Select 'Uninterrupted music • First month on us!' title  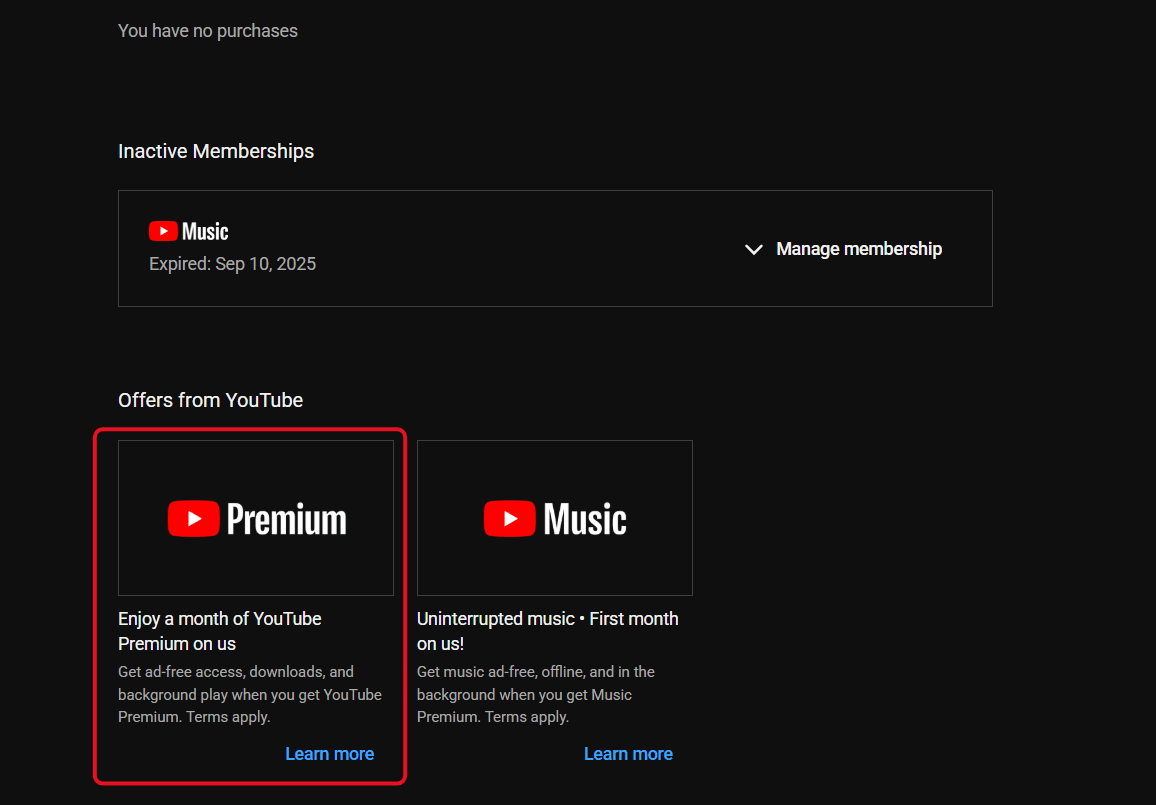pos(548,631)
